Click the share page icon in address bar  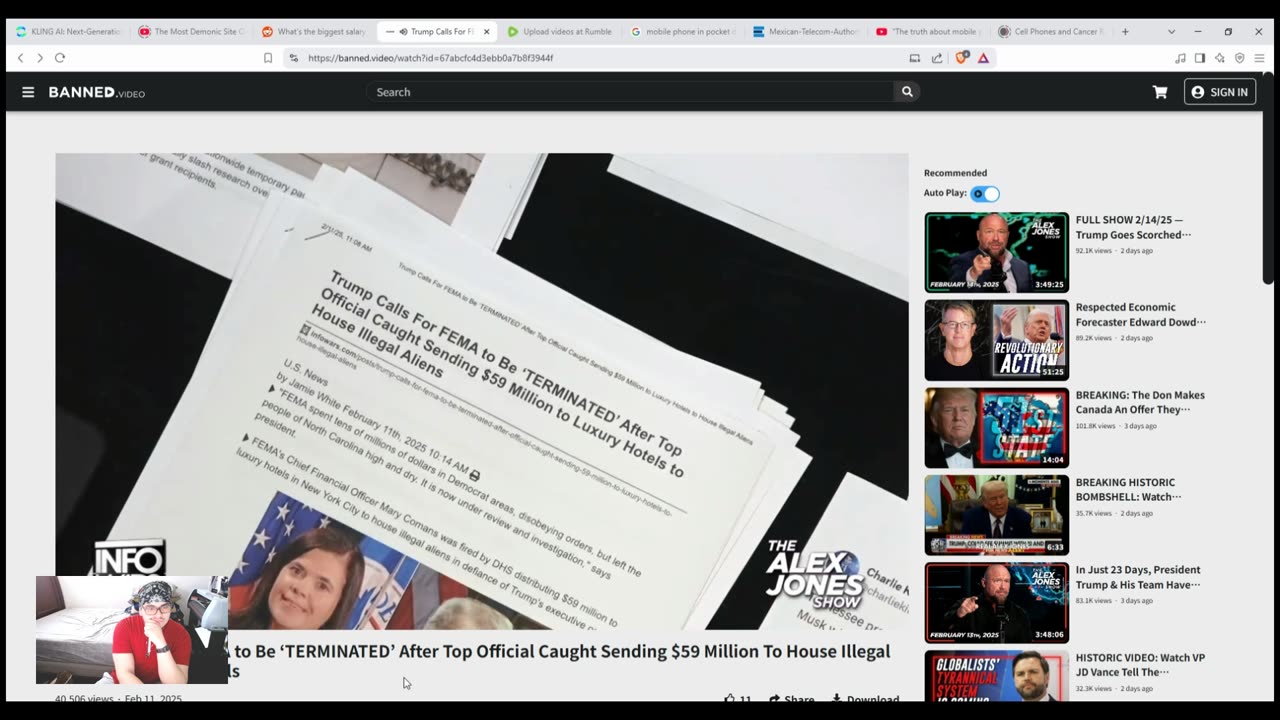[x=937, y=58]
